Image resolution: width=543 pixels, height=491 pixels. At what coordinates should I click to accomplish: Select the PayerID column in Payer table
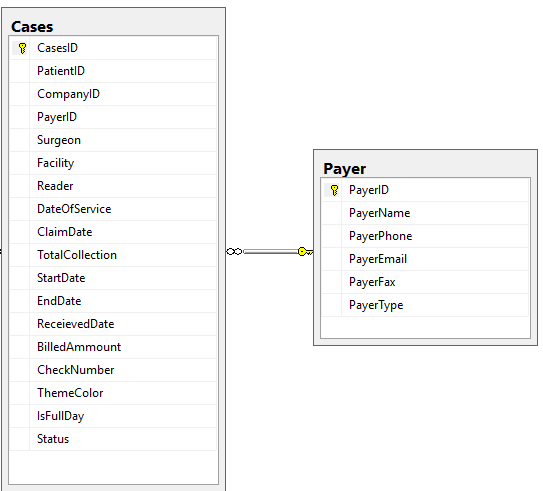tap(425, 190)
